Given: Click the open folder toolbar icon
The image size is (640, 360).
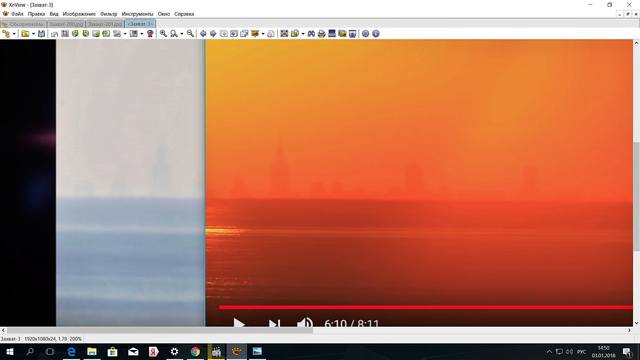Looking at the screenshot, I should click(25, 34).
